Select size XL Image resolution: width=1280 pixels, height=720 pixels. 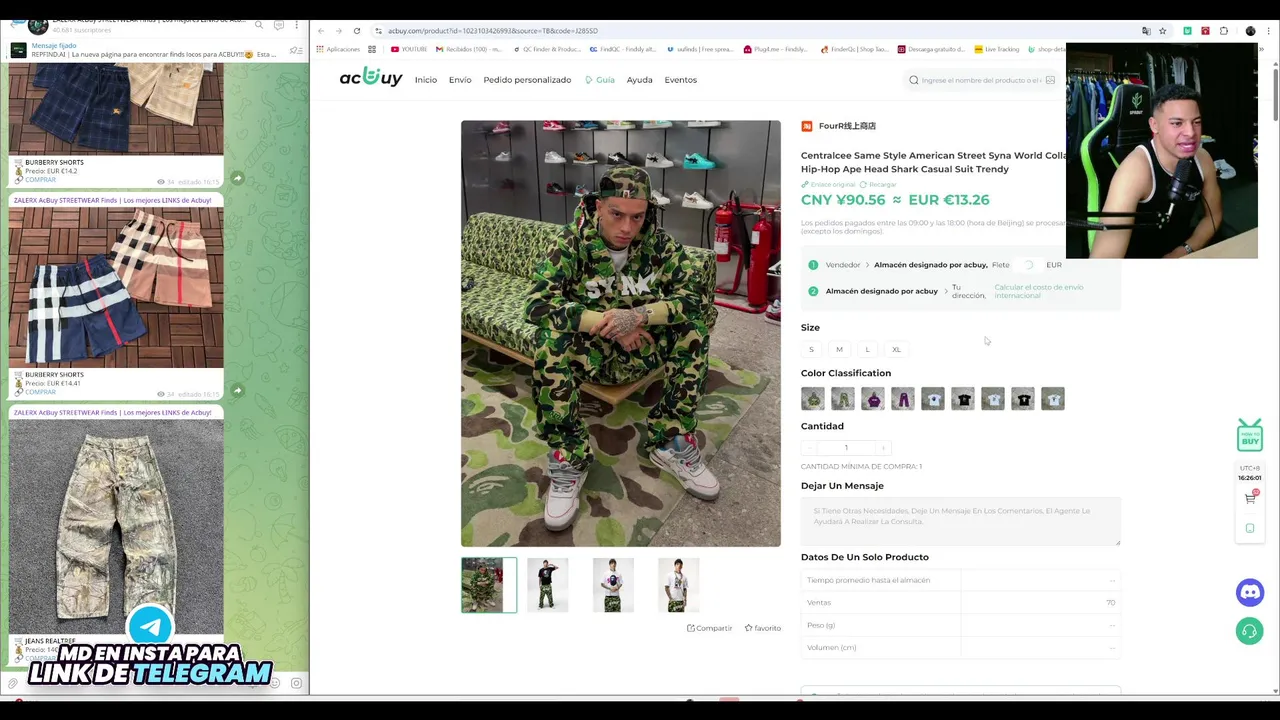pyautogui.click(x=896, y=349)
